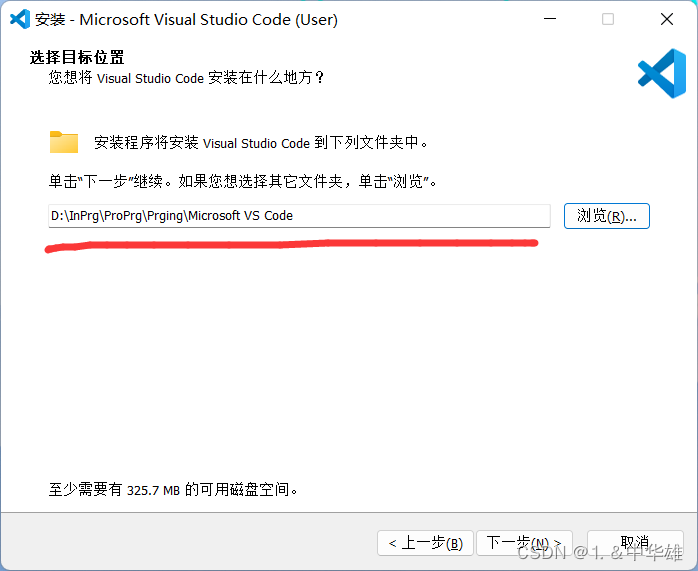Click the window title 安装 - Microsoft Visual Studio Code (User)

pos(186,20)
